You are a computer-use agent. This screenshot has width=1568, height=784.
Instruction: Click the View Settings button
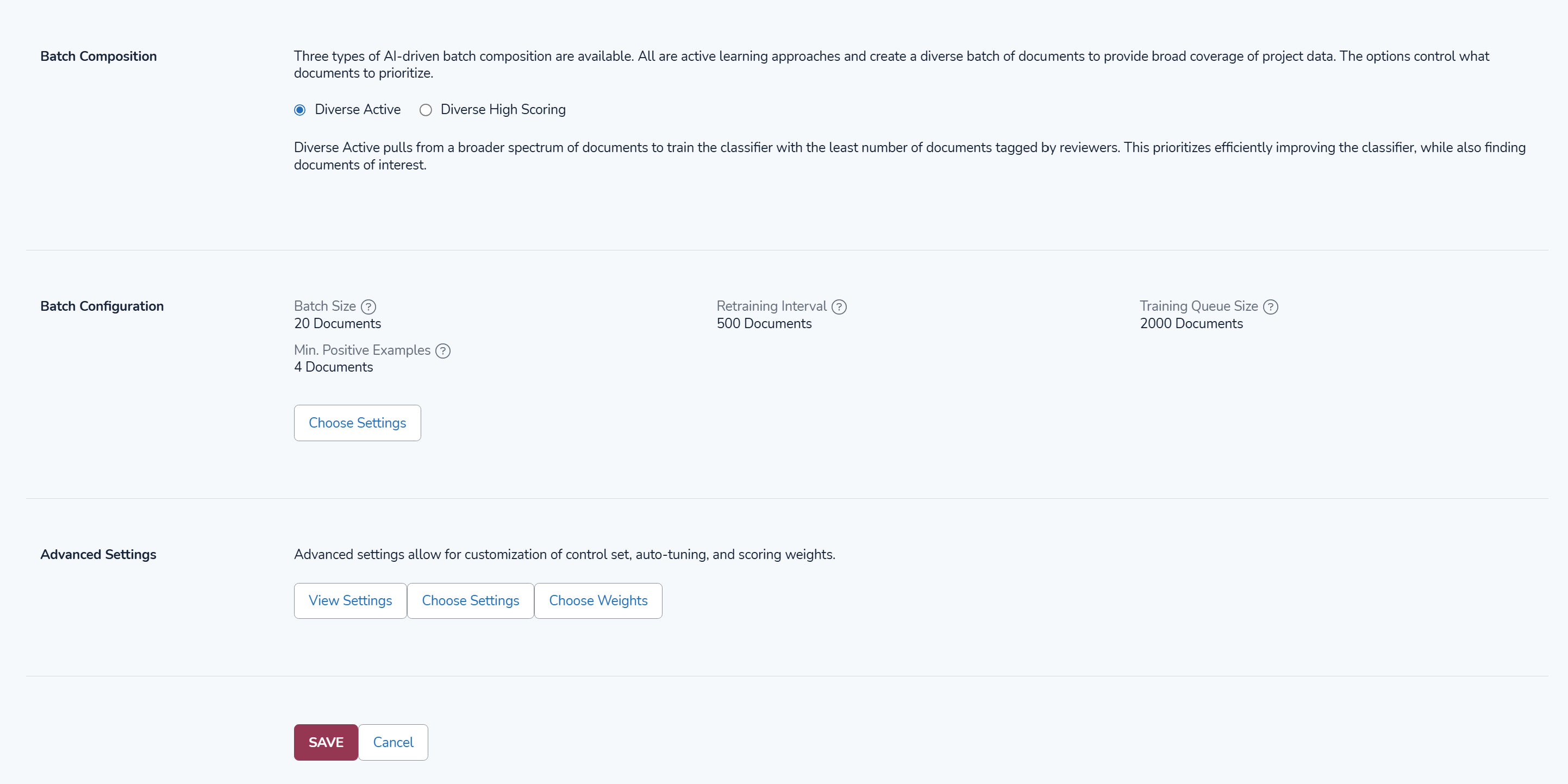[350, 601]
